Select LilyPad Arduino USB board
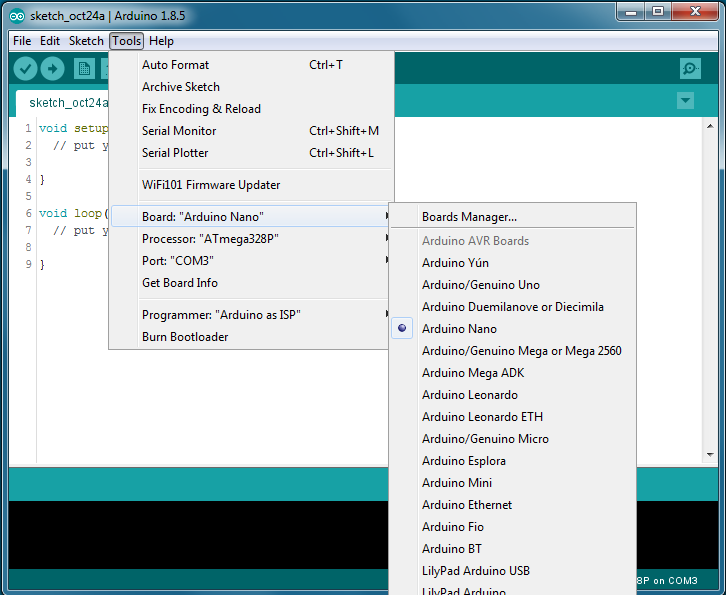 point(513,570)
